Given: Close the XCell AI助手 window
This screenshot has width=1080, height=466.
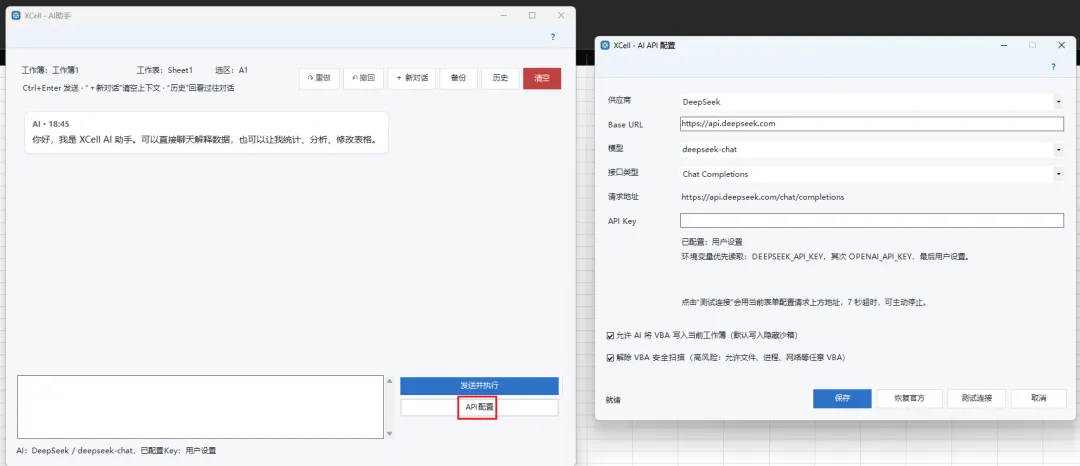Looking at the screenshot, I should [x=561, y=15].
